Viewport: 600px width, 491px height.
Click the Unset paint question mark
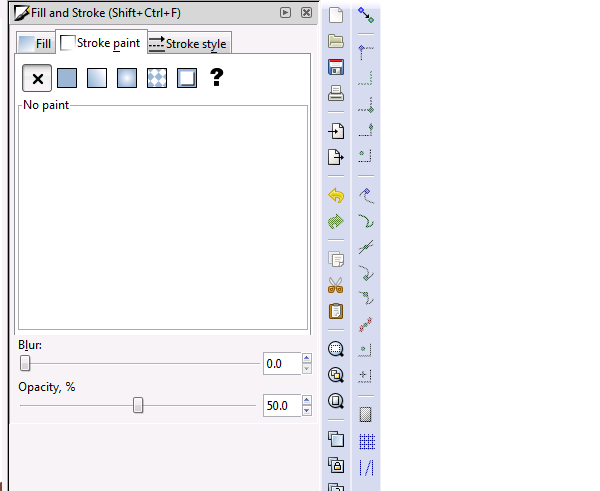tap(215, 78)
